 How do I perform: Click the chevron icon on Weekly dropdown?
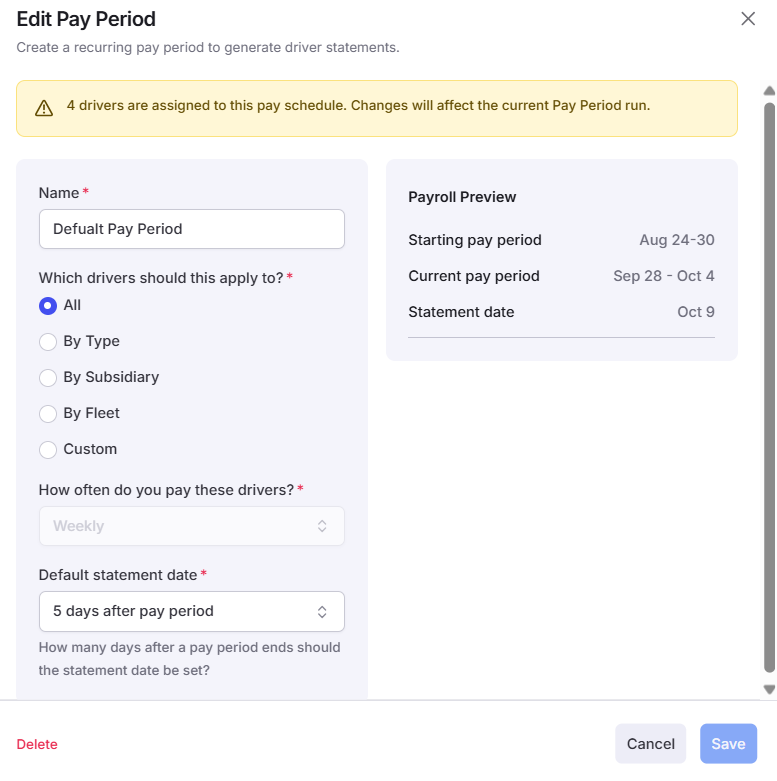[x=322, y=526]
